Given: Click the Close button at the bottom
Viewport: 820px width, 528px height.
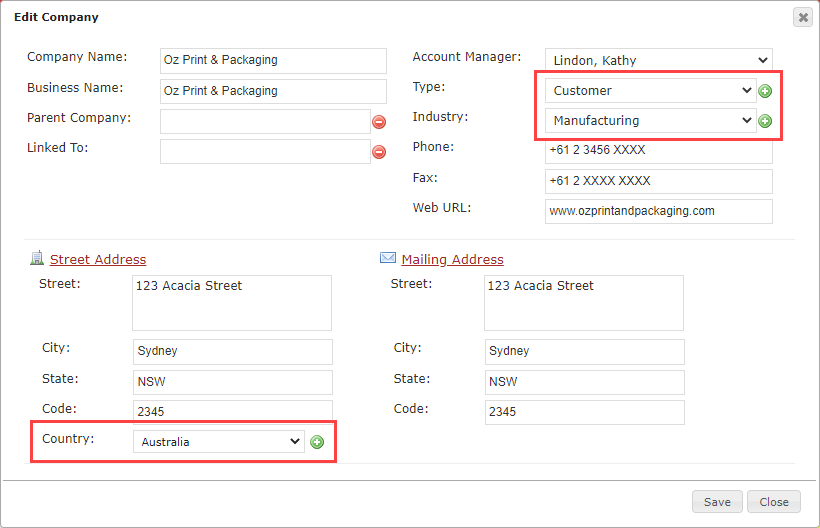Looking at the screenshot, I should click(773, 502).
